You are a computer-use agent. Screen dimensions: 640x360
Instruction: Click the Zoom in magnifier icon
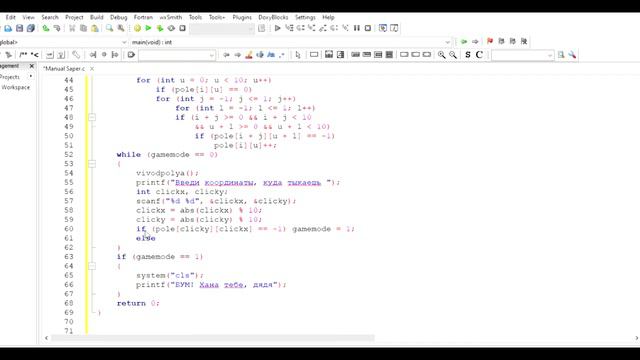(x=441, y=55)
